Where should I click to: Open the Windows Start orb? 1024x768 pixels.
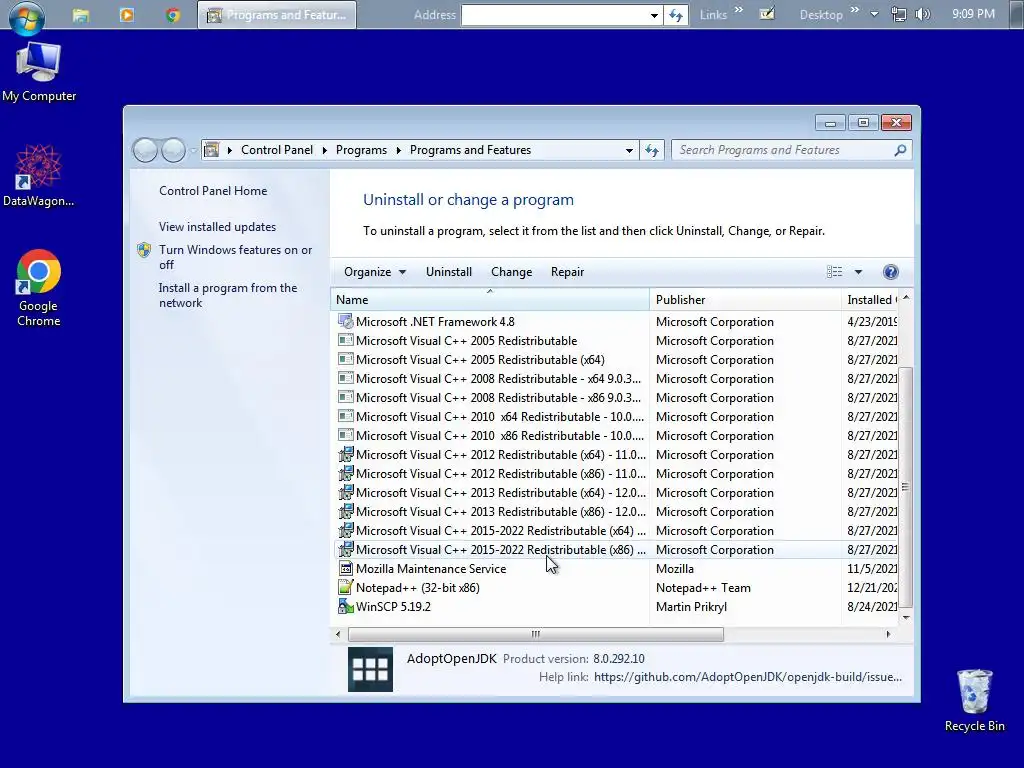(26, 16)
